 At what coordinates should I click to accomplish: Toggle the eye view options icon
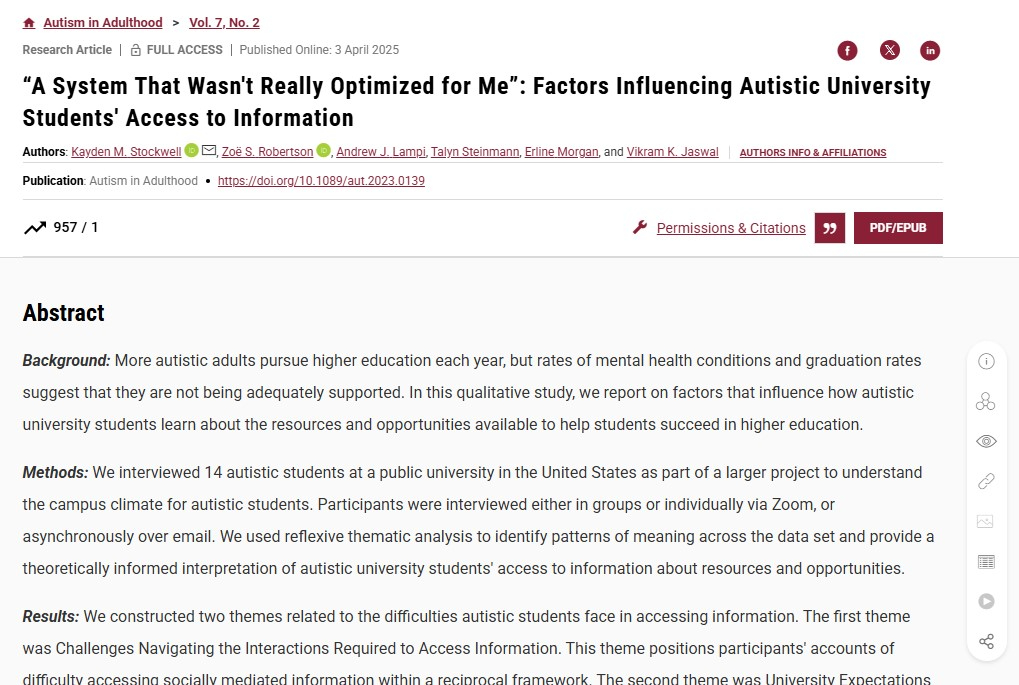pyautogui.click(x=986, y=442)
